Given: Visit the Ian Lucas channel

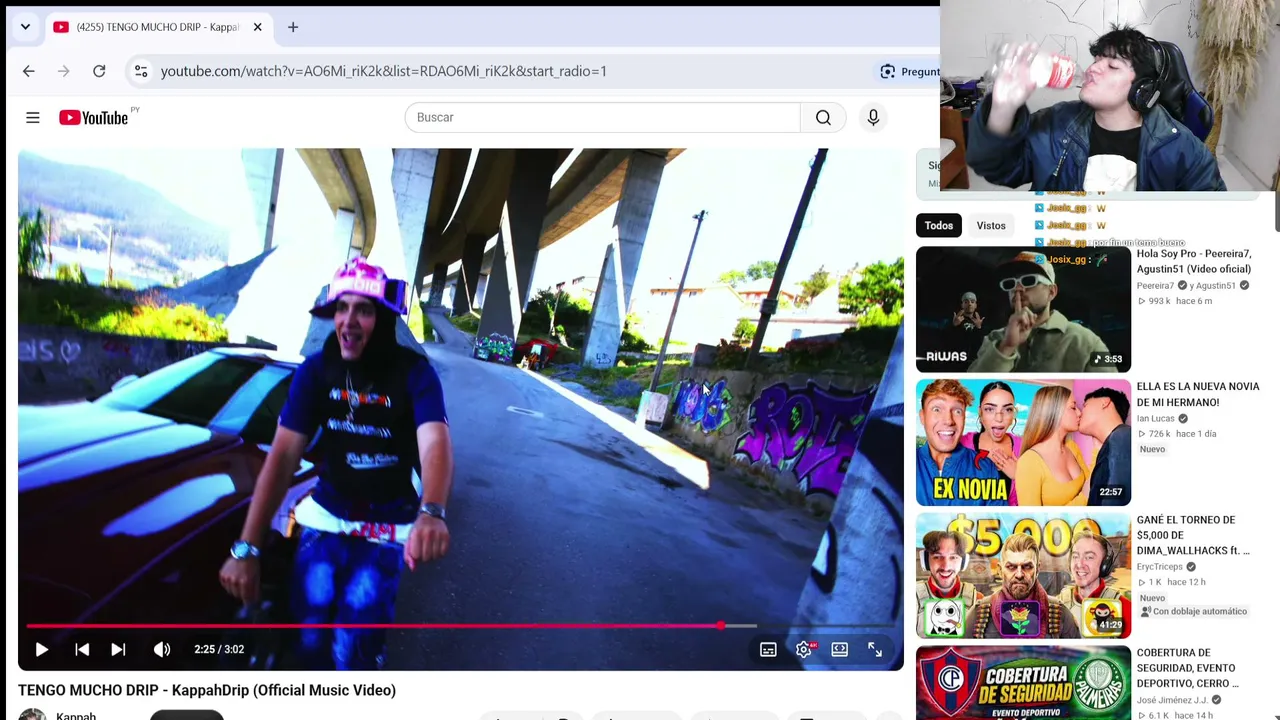Looking at the screenshot, I should (x=1156, y=419).
